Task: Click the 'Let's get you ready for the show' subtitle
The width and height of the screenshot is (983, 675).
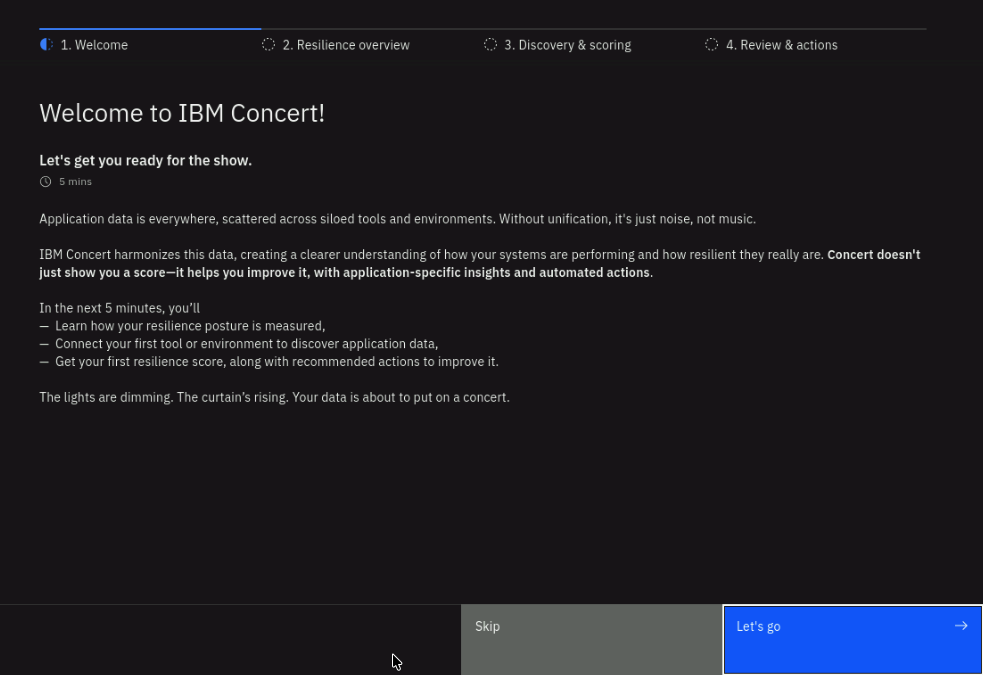Action: 145,160
